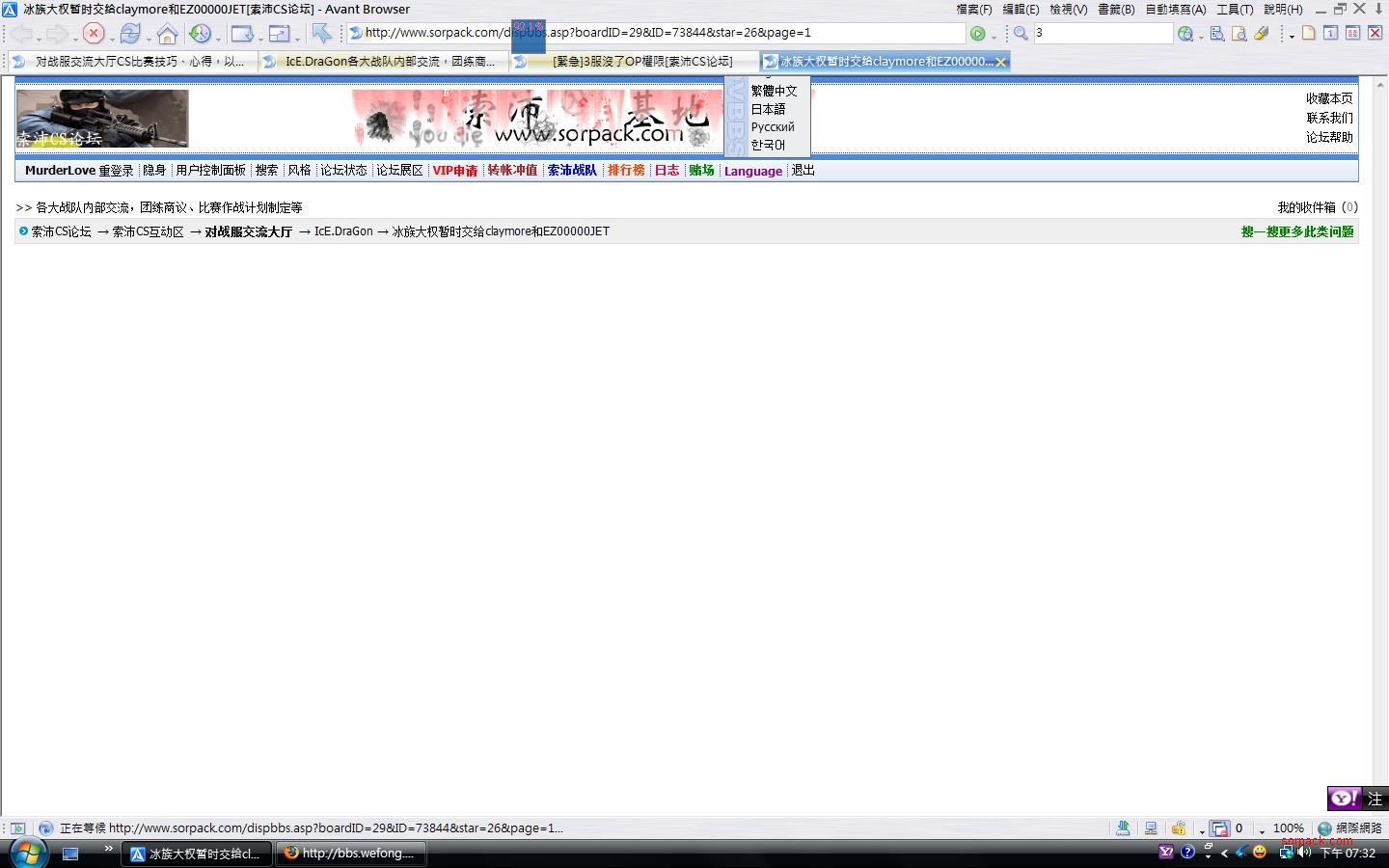The width and height of the screenshot is (1389, 868).
Task: Click the new blank page icon
Action: (x=1308, y=34)
